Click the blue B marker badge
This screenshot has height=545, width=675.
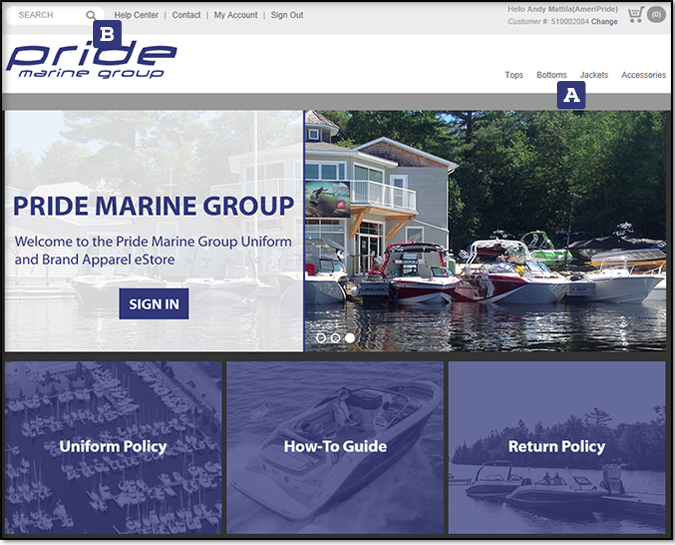click(107, 34)
